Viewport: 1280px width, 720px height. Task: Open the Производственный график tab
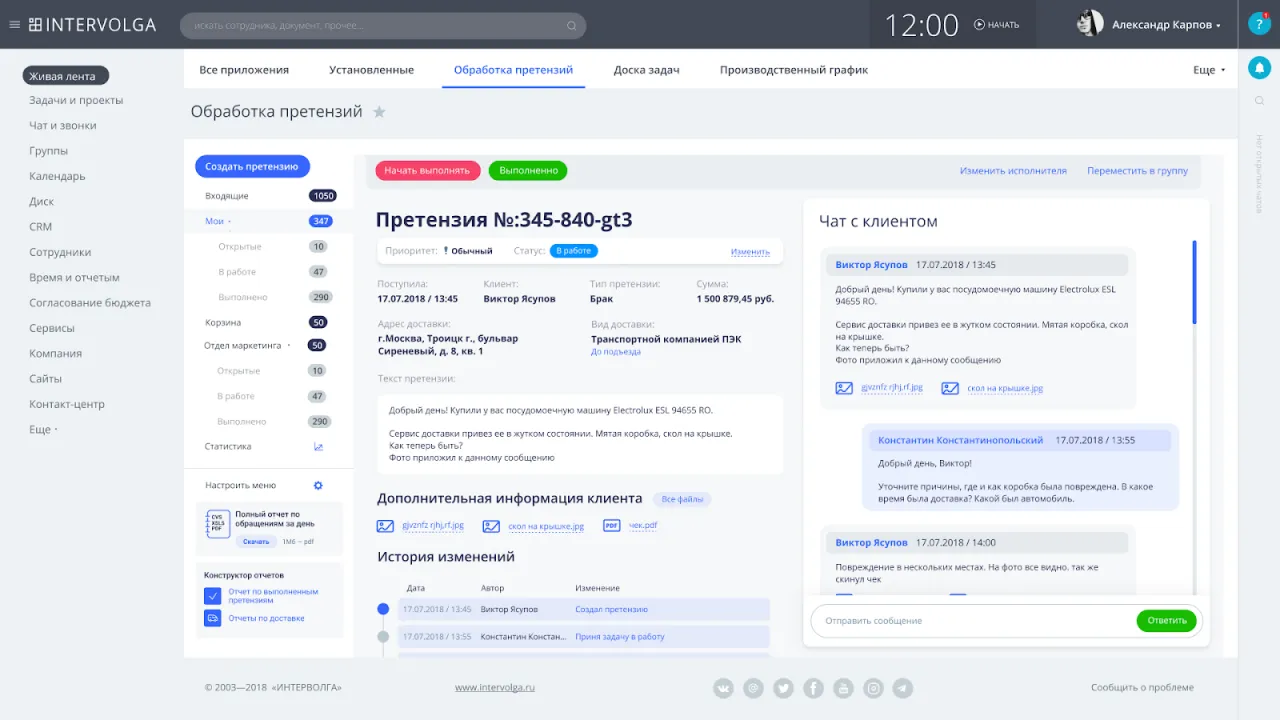tap(794, 70)
